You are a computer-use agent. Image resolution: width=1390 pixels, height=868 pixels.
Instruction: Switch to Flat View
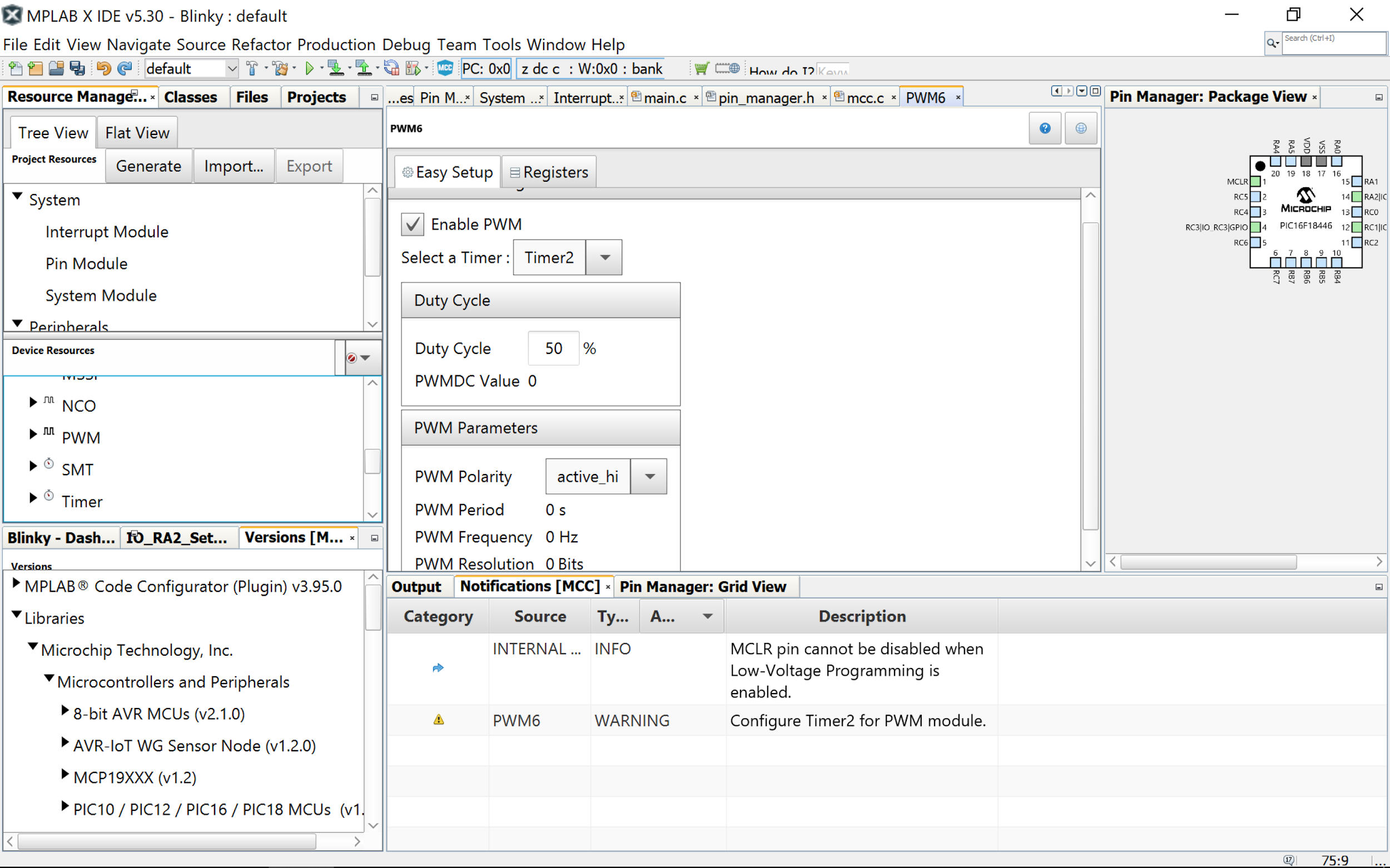coord(137,133)
